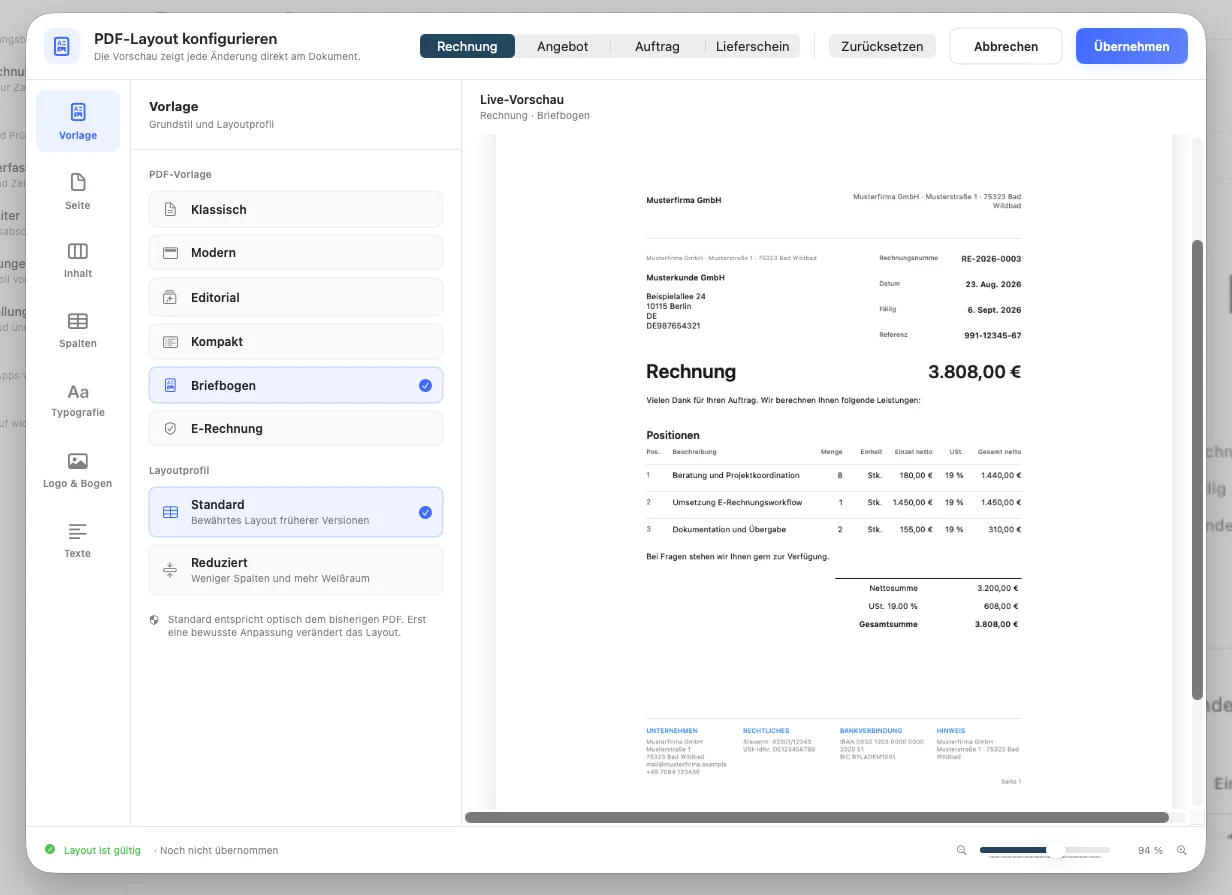
Task: Click the horizontal preview scrollbar
Action: 817,817
